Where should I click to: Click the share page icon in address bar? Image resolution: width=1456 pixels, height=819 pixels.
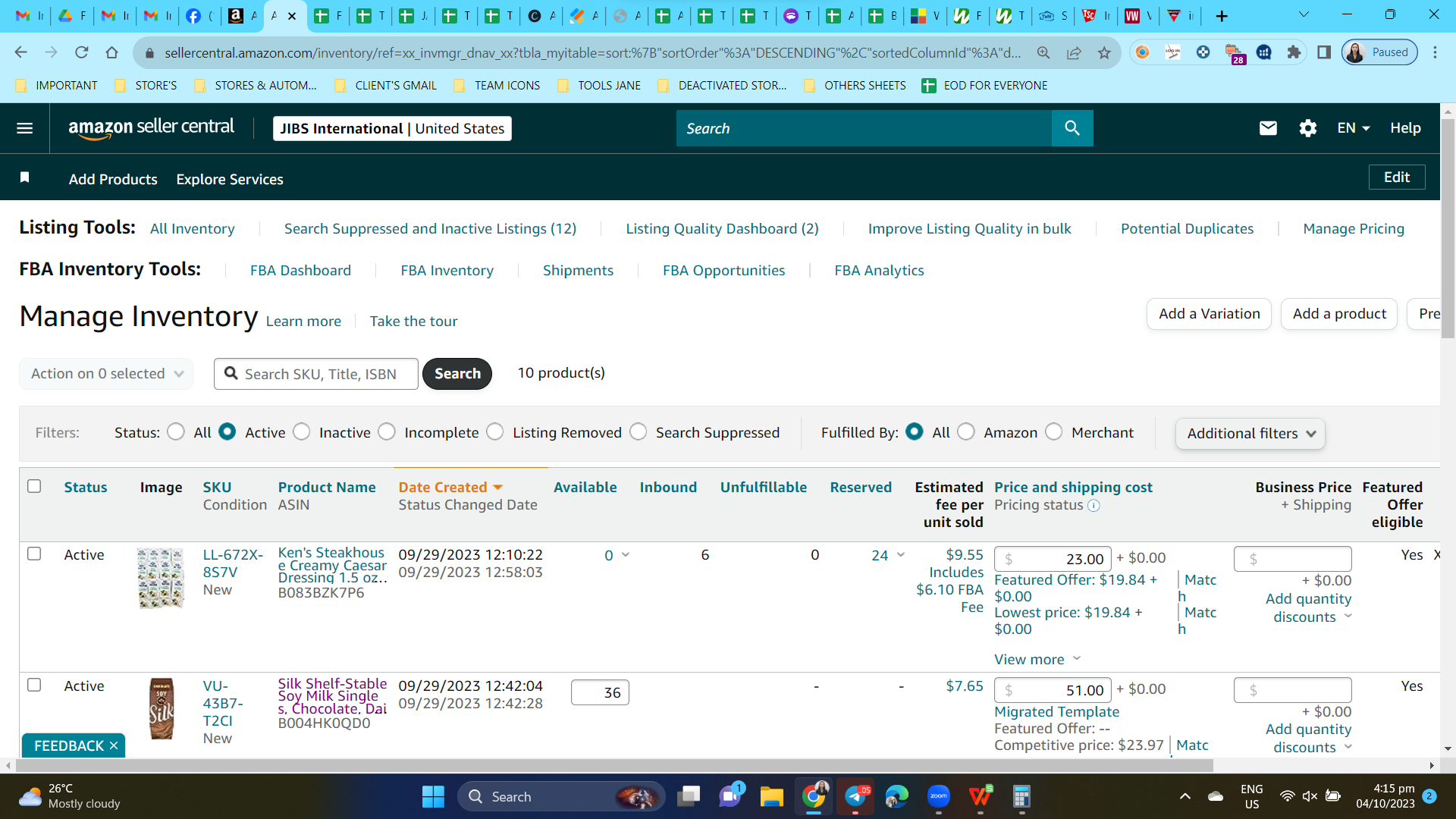(1074, 52)
